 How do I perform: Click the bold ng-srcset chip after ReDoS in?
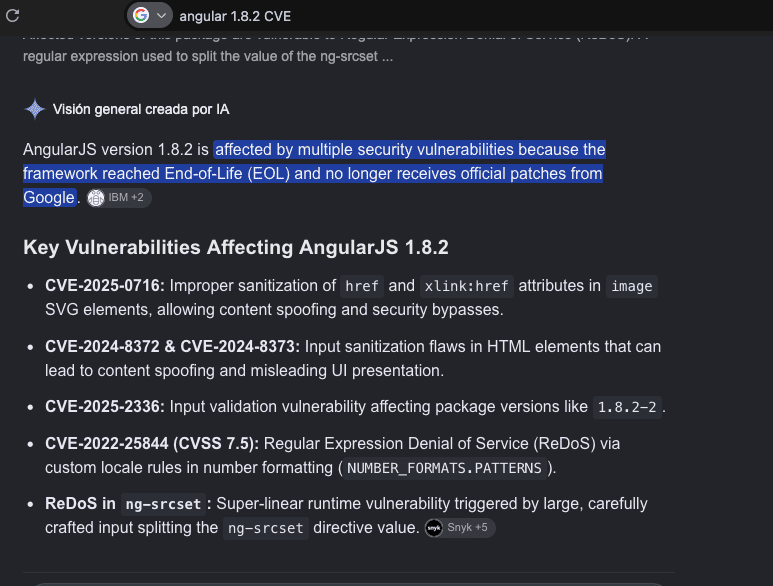pos(163,504)
